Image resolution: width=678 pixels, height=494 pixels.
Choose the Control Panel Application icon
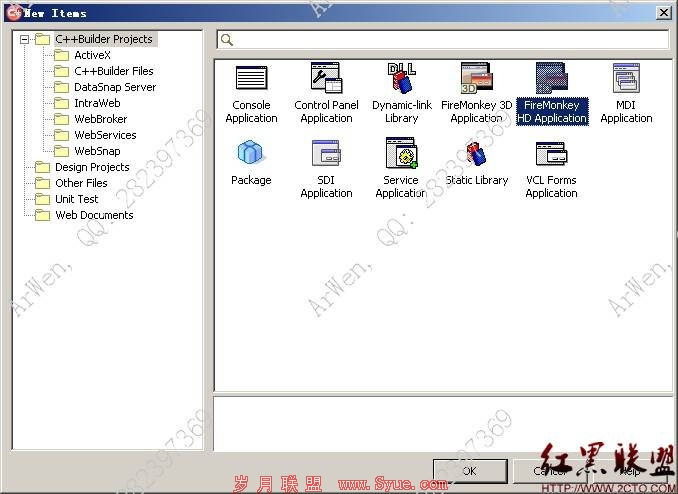click(326, 78)
